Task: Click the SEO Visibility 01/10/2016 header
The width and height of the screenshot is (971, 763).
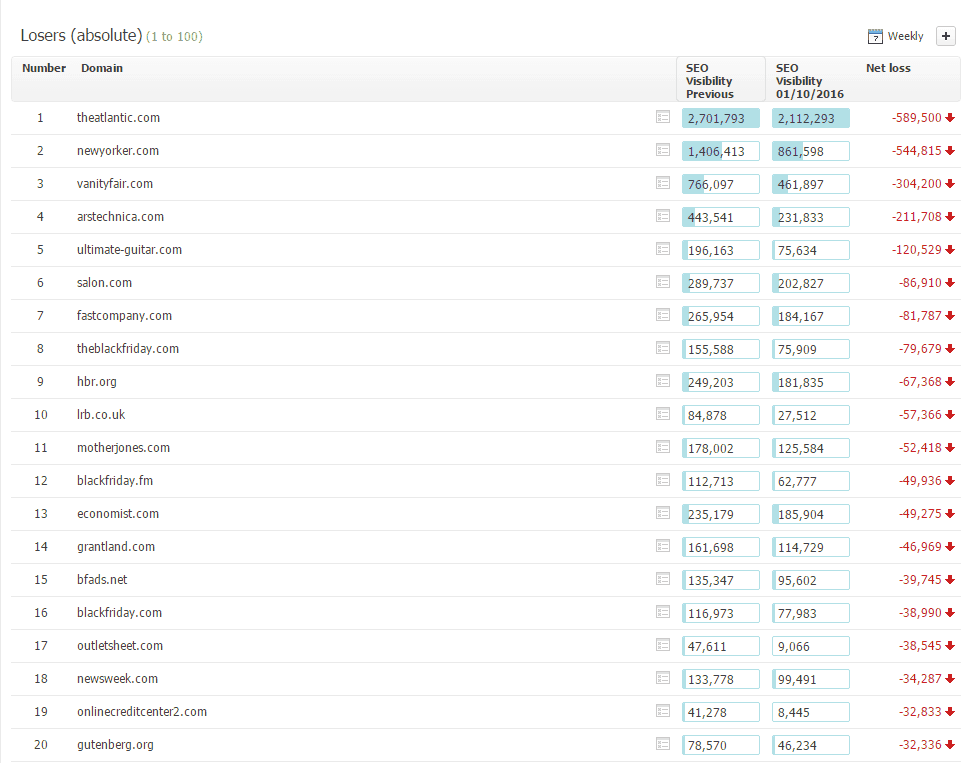Action: (x=809, y=81)
